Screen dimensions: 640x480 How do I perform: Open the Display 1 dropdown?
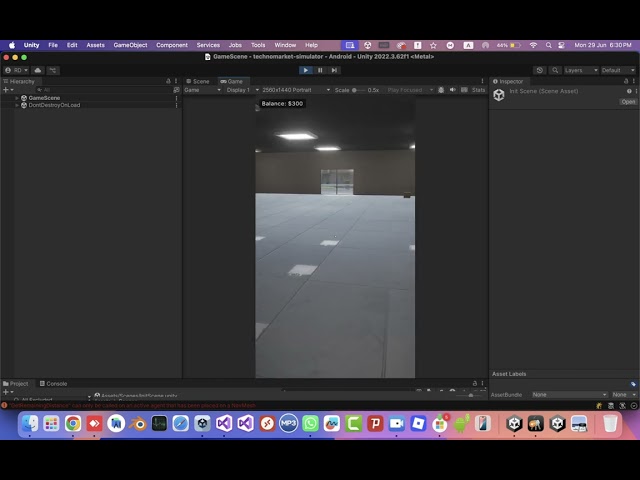[x=242, y=90]
